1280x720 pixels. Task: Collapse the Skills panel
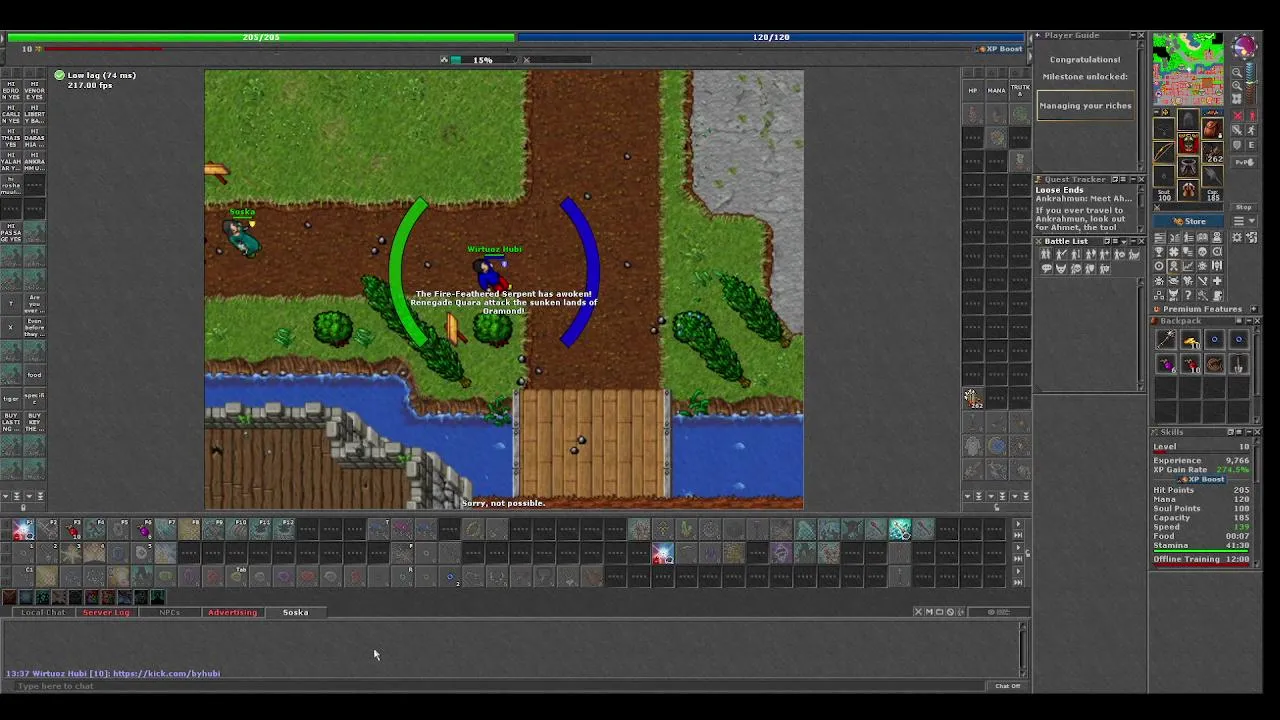pos(1249,432)
